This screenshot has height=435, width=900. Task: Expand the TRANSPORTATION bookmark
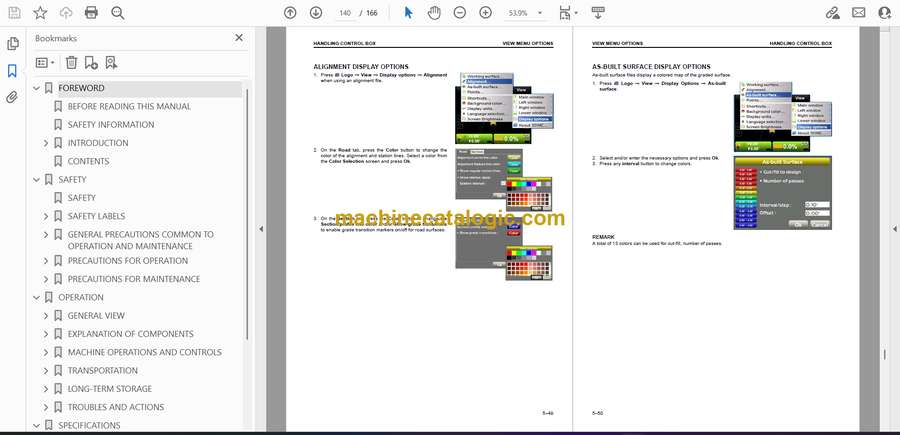coord(46,371)
